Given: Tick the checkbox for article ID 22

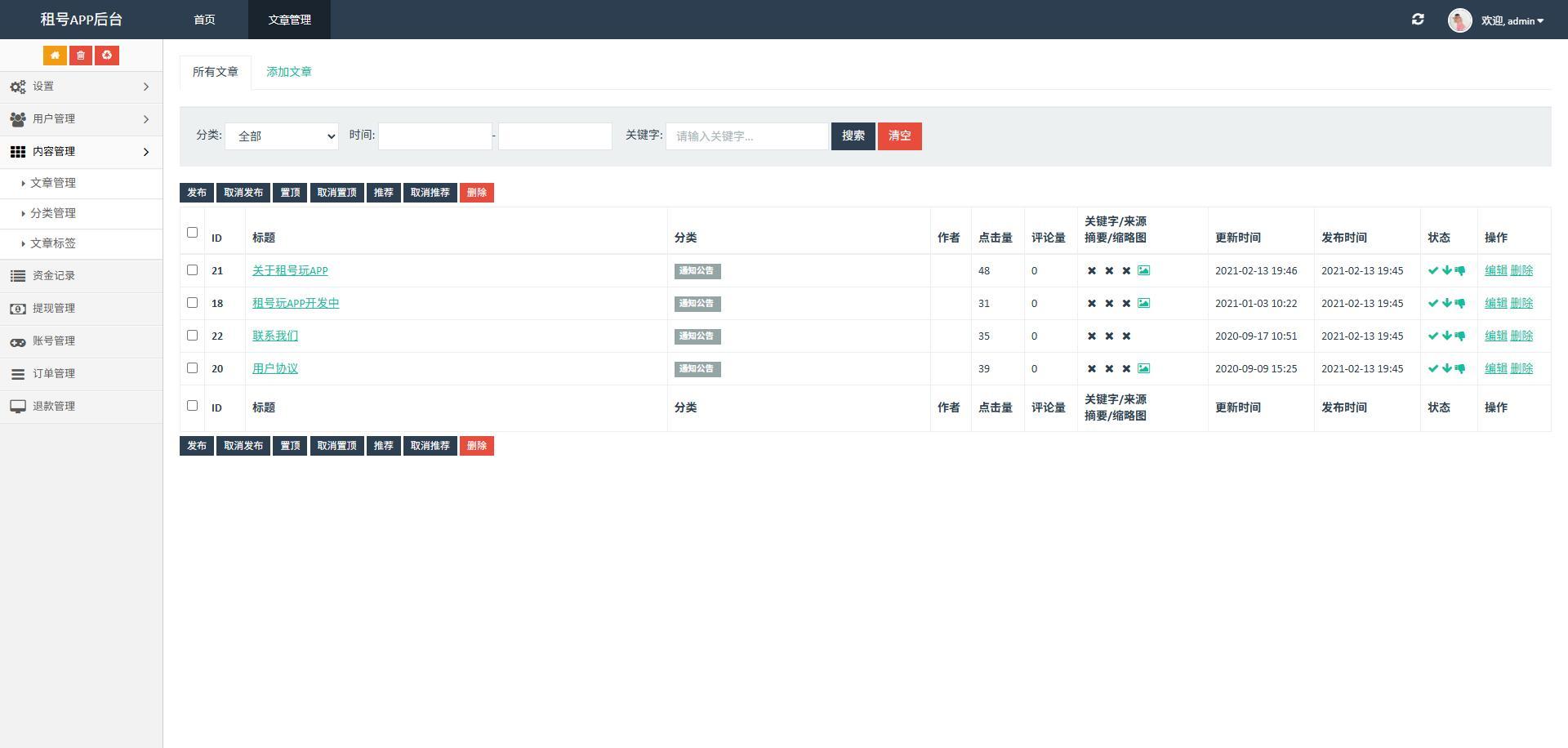Looking at the screenshot, I should click(x=193, y=335).
